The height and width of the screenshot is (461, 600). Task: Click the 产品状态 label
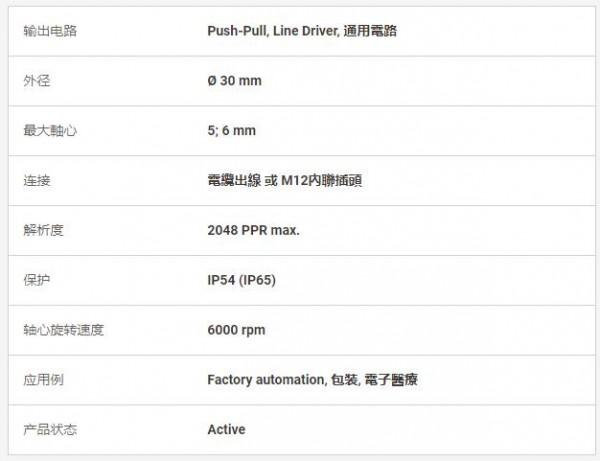[50, 430]
